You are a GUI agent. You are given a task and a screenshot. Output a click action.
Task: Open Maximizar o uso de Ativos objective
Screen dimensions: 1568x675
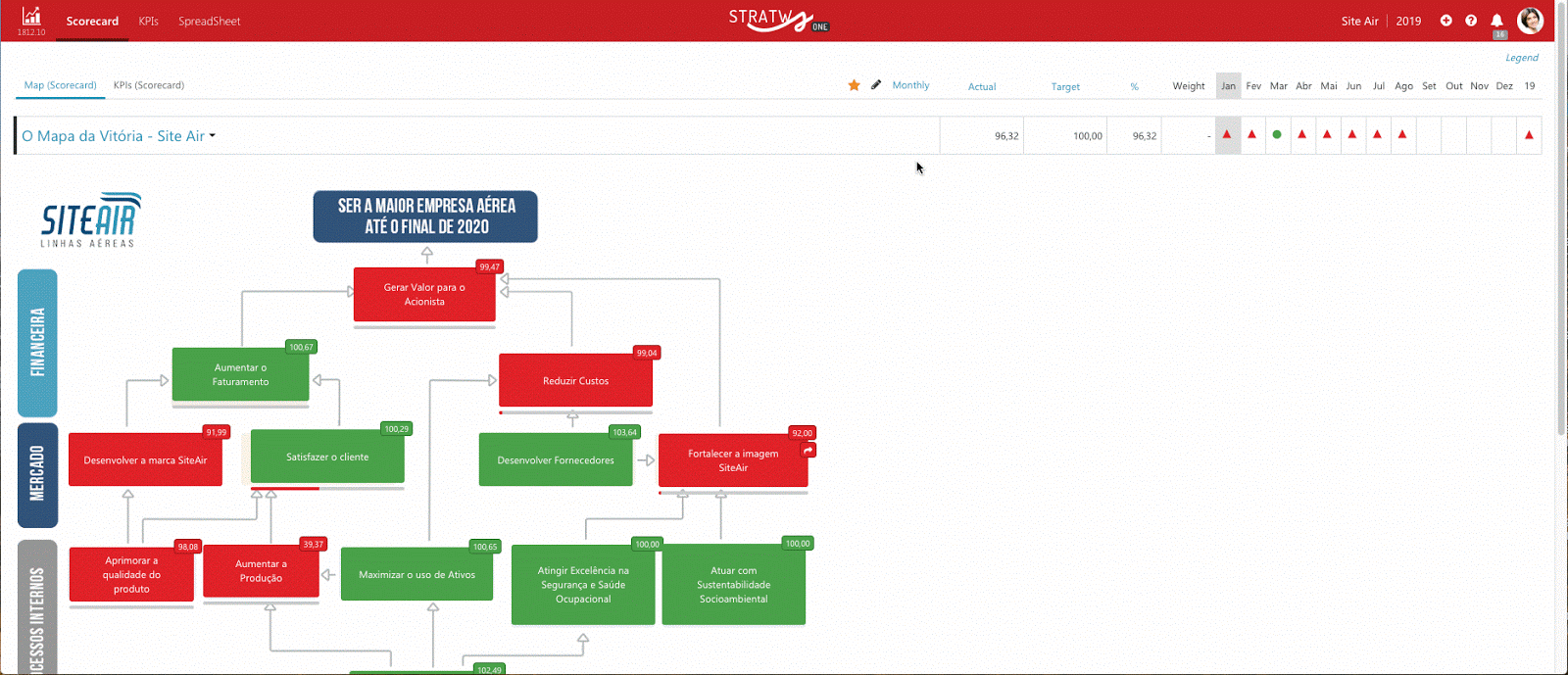[x=416, y=574]
